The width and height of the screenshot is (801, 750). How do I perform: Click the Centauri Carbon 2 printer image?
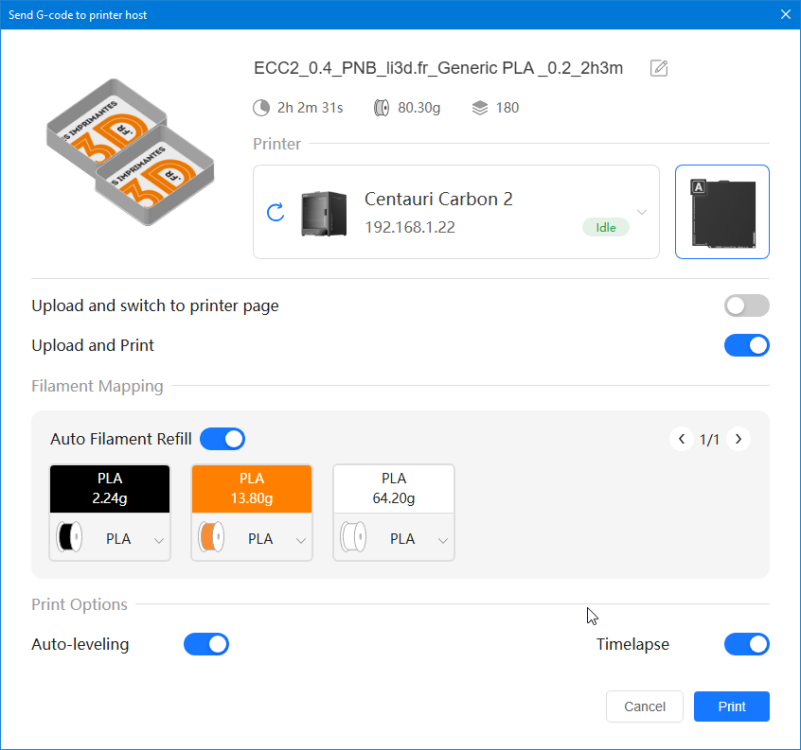click(x=322, y=211)
